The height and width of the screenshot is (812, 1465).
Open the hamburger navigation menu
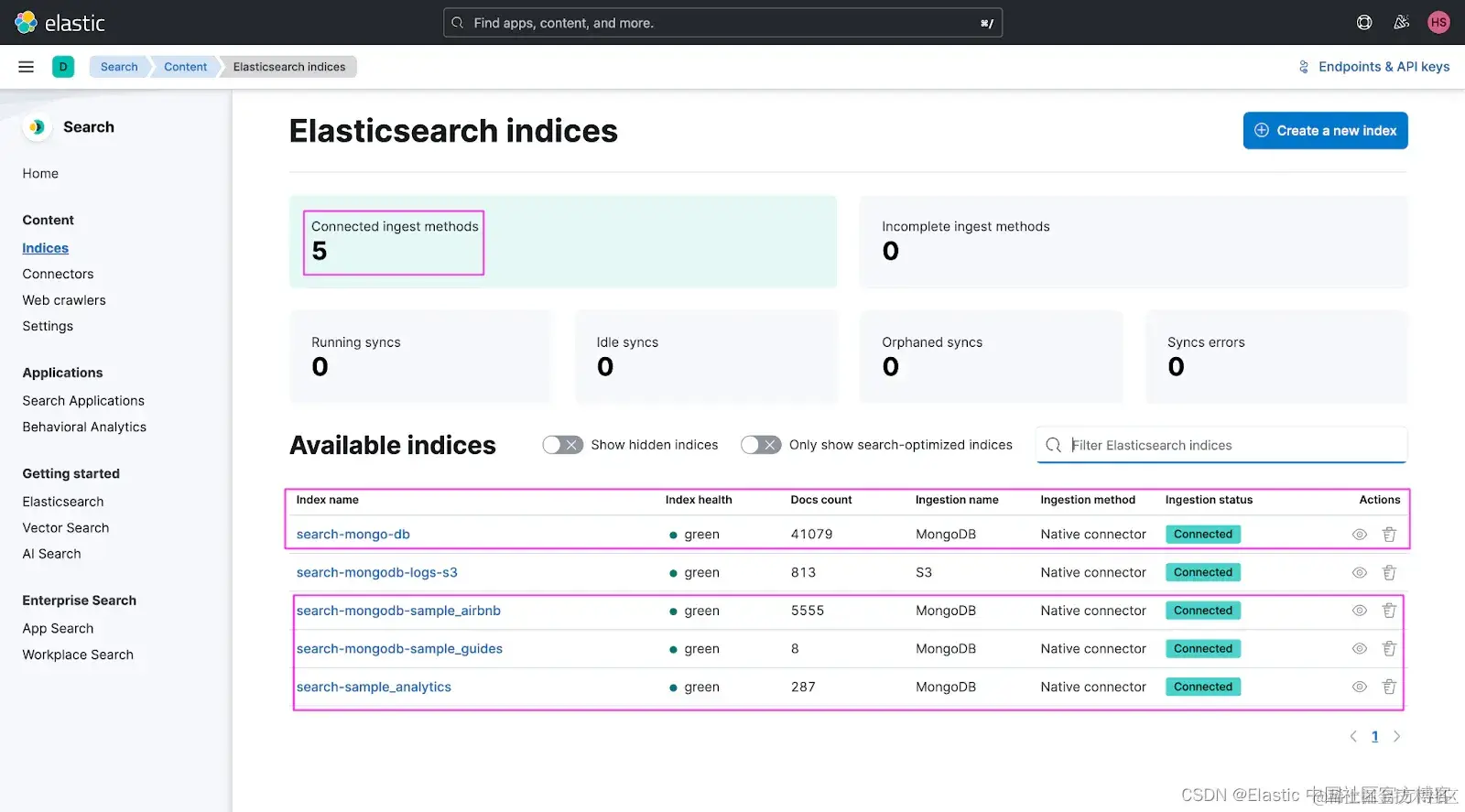click(26, 67)
